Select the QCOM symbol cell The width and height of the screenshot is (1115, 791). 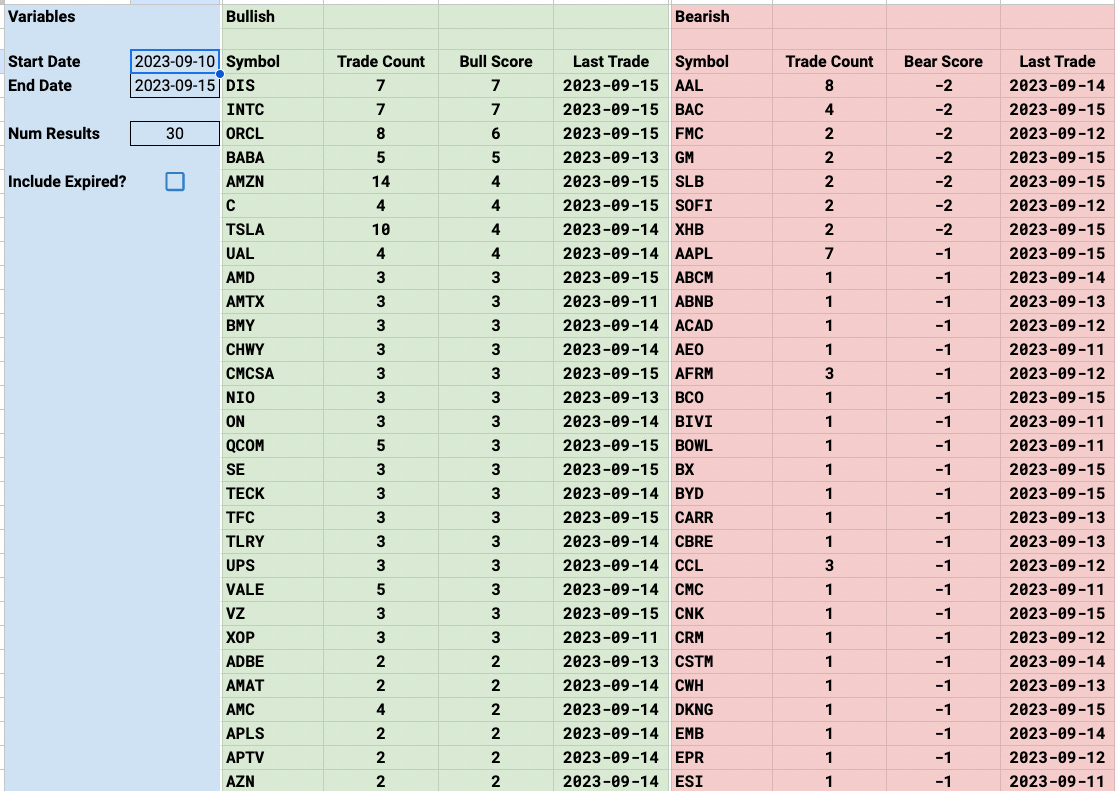[x=272, y=445]
